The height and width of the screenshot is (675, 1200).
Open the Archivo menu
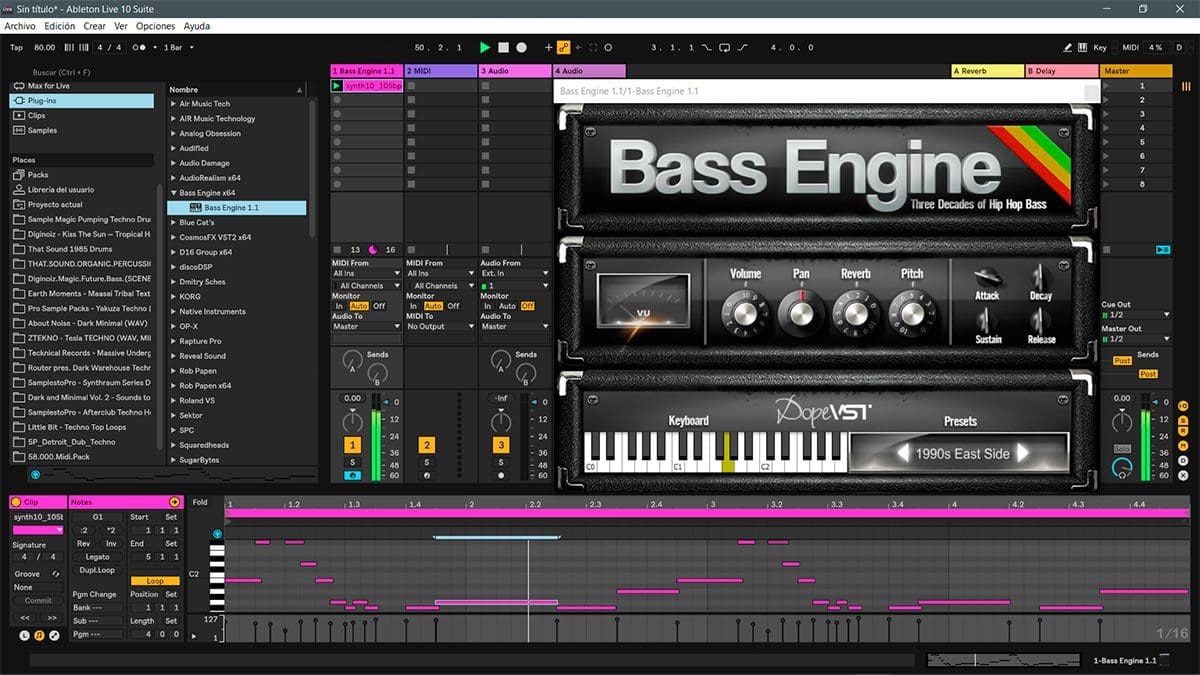[x=20, y=26]
